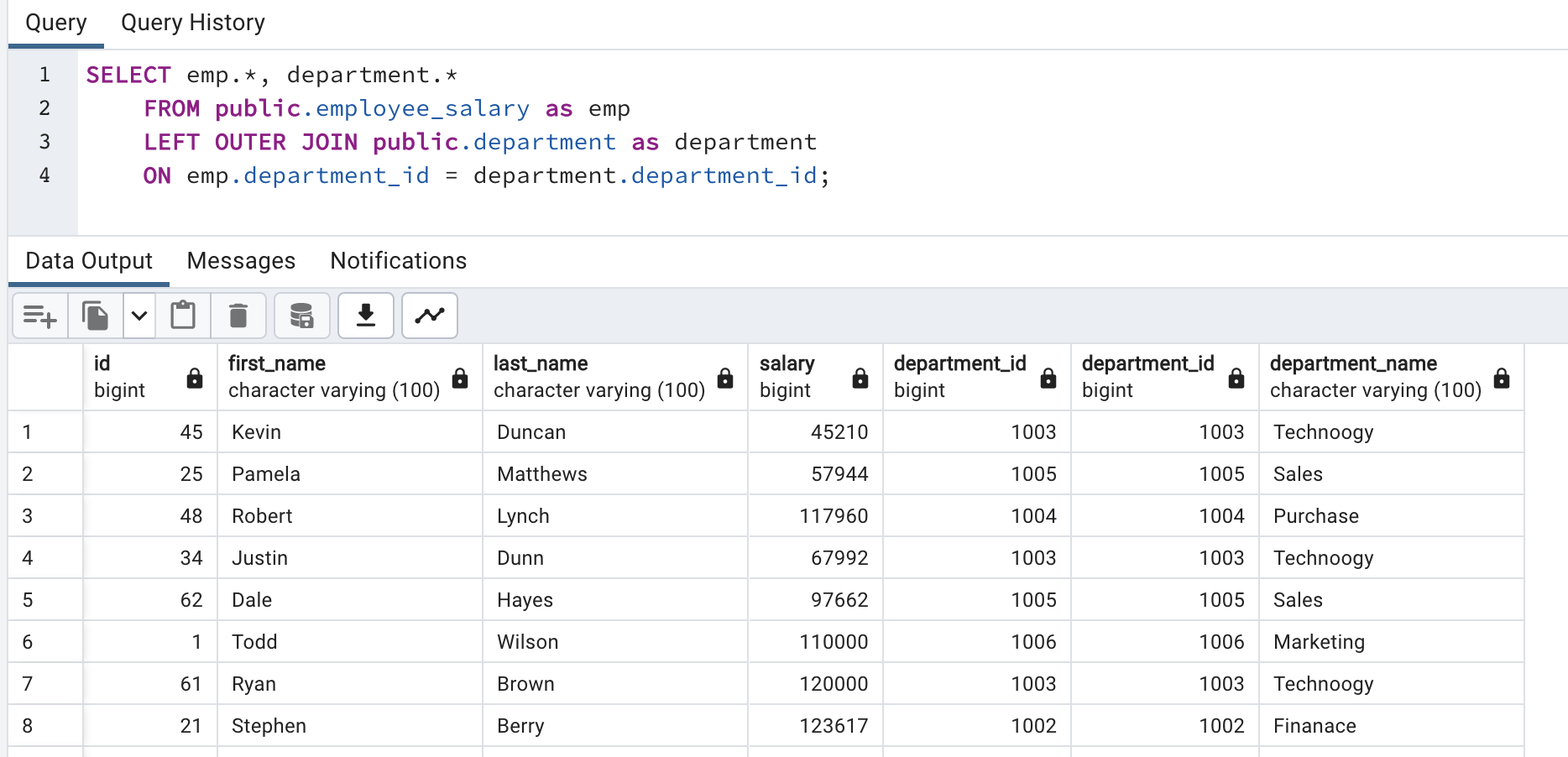Switch to the Query History tab
The width and height of the screenshot is (1568, 757).
coord(192,23)
